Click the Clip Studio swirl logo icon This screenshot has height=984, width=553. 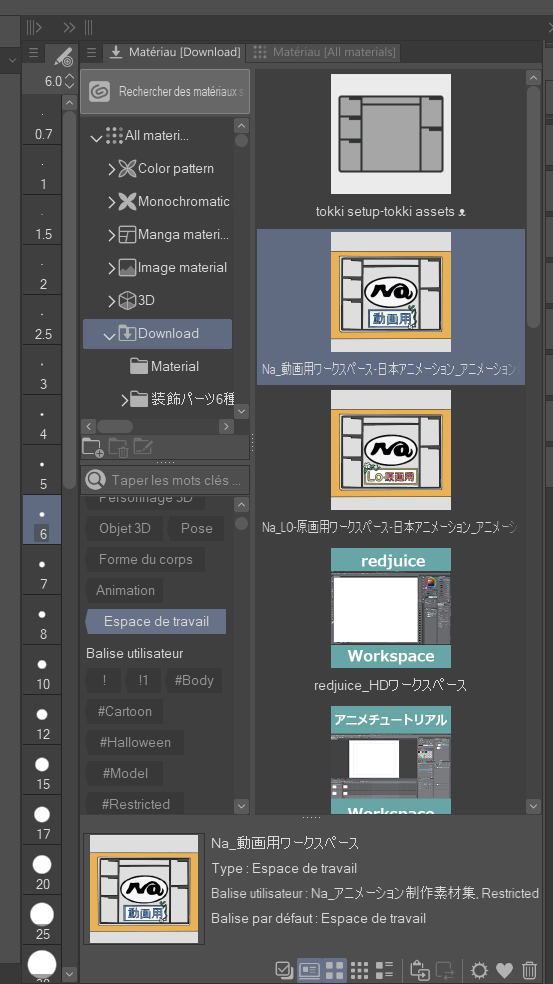pos(99,92)
